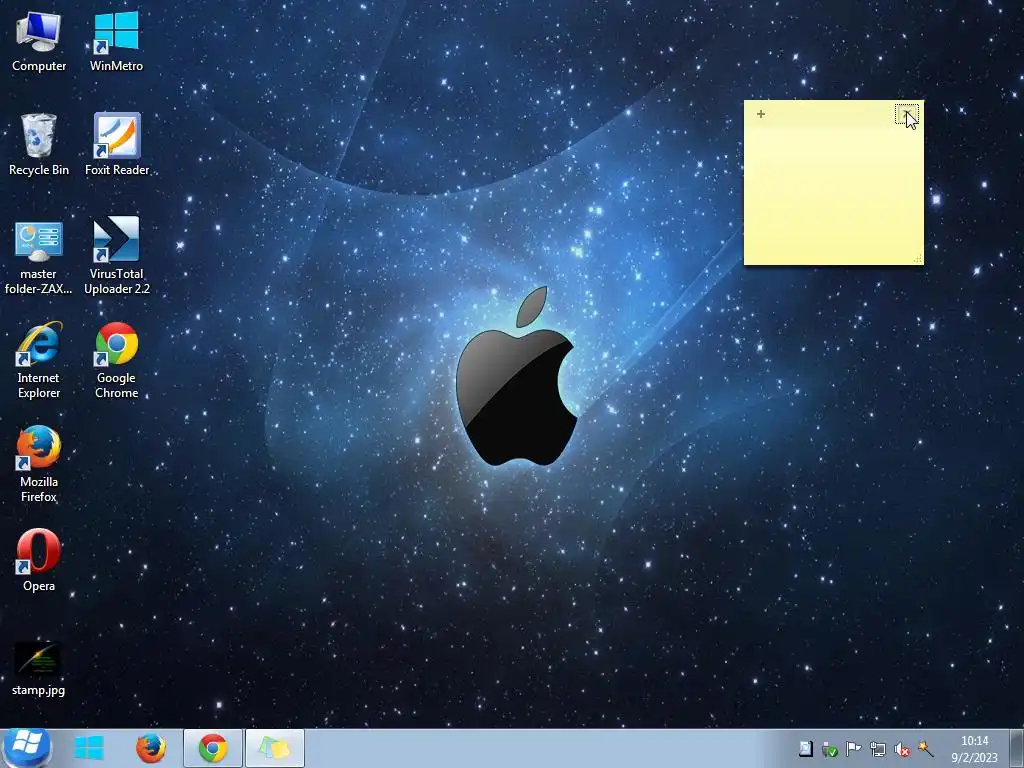Viewport: 1024px width, 768px height.
Task: Select the Foxit Reader shortcut
Action: click(117, 144)
